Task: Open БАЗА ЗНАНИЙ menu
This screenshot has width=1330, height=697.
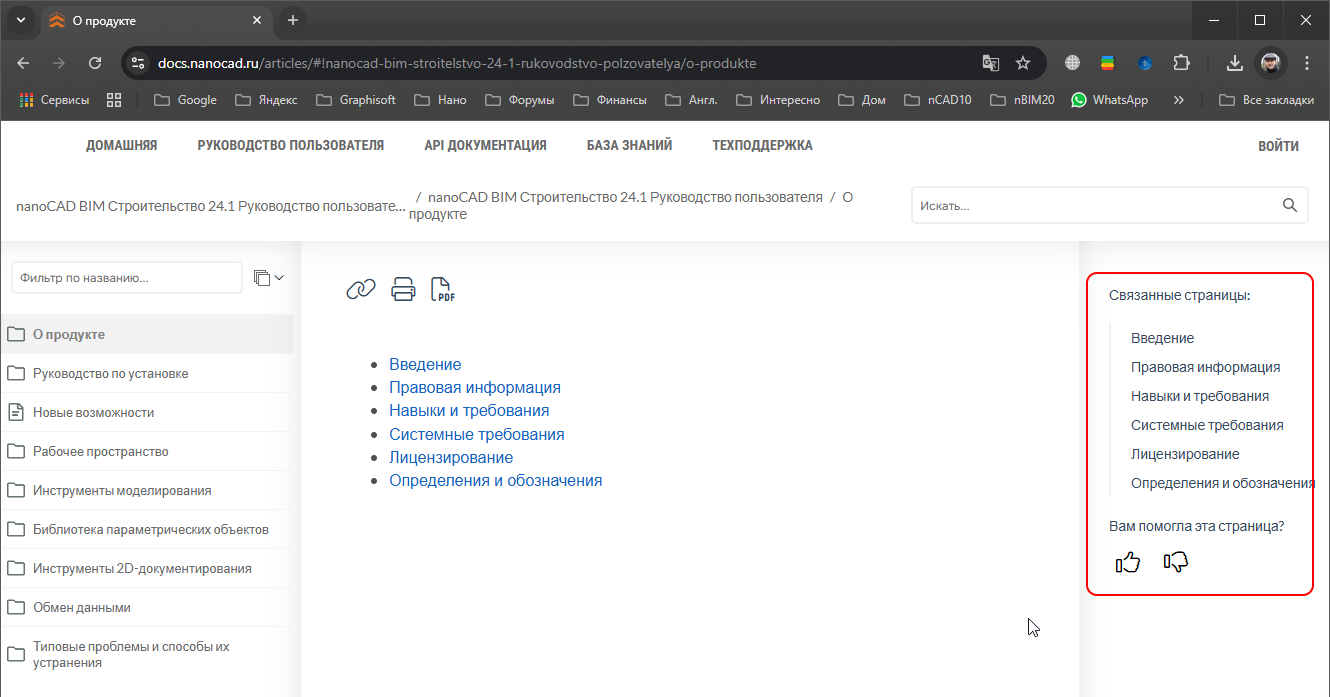Action: click(629, 146)
